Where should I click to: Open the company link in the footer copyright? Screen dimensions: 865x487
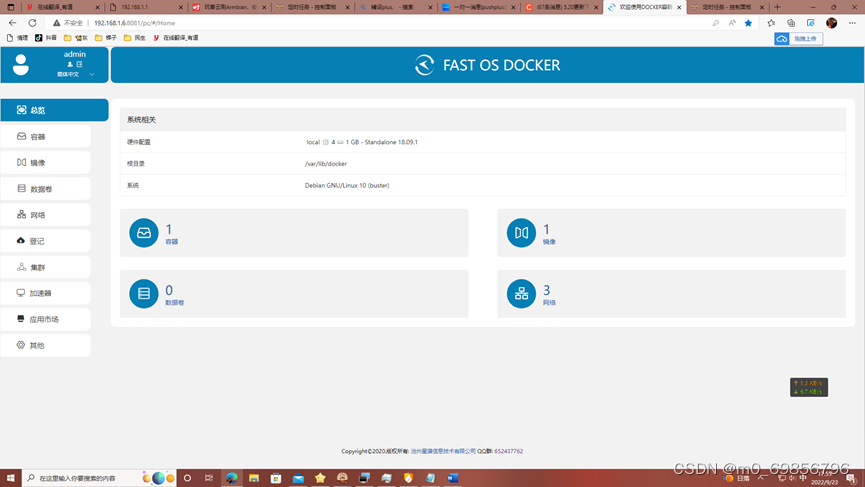[443, 451]
